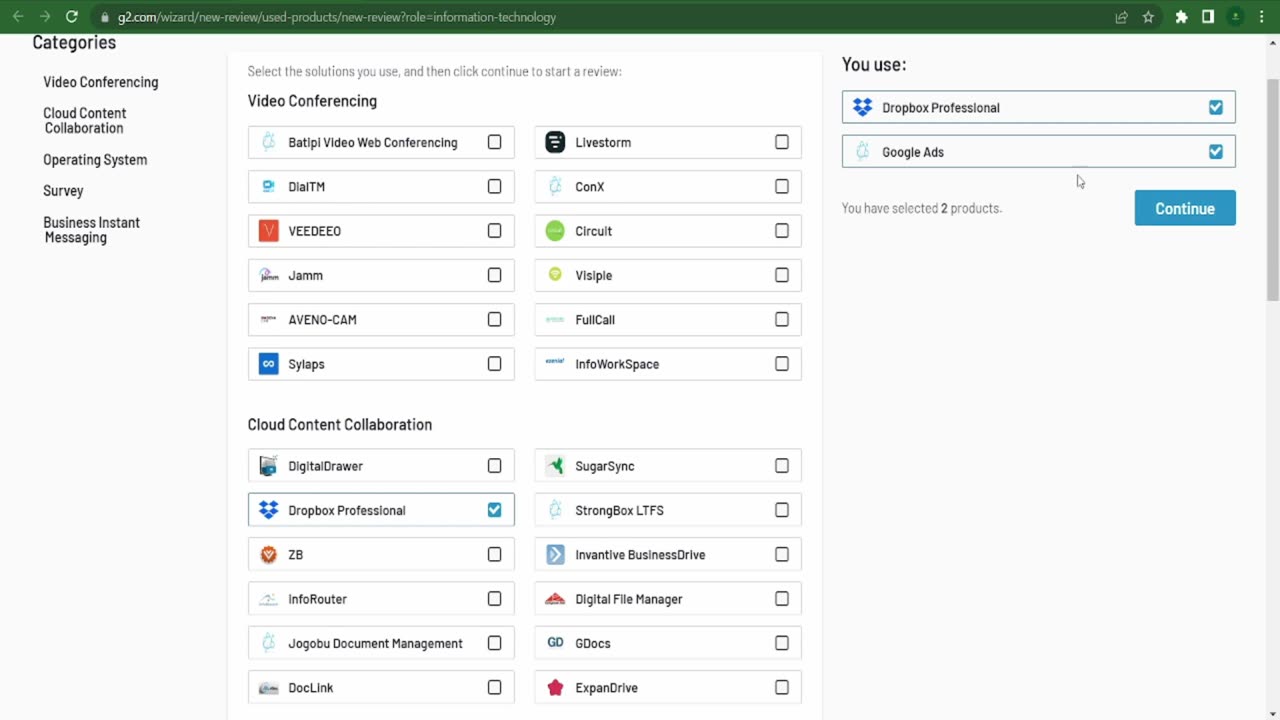Select the Invantive BusinessDrive product row
Viewport: 1280px width, 720px height.
(668, 555)
